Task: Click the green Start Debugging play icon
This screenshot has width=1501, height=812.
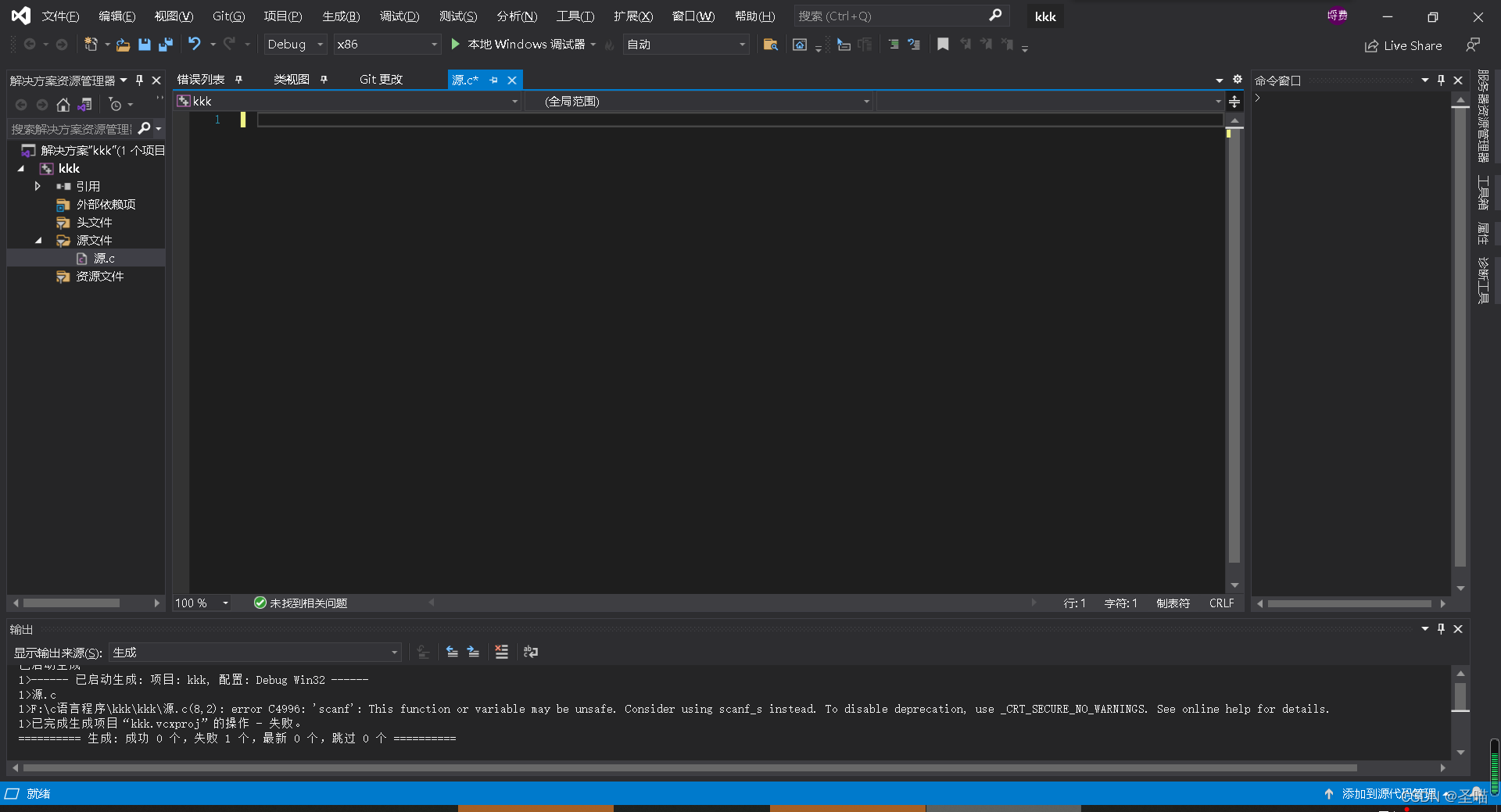Action: [x=455, y=45]
